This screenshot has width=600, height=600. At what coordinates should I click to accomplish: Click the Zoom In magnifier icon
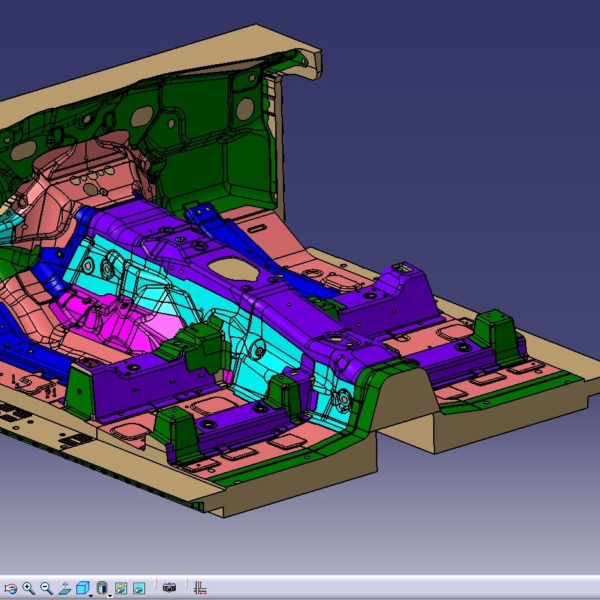coord(29,588)
